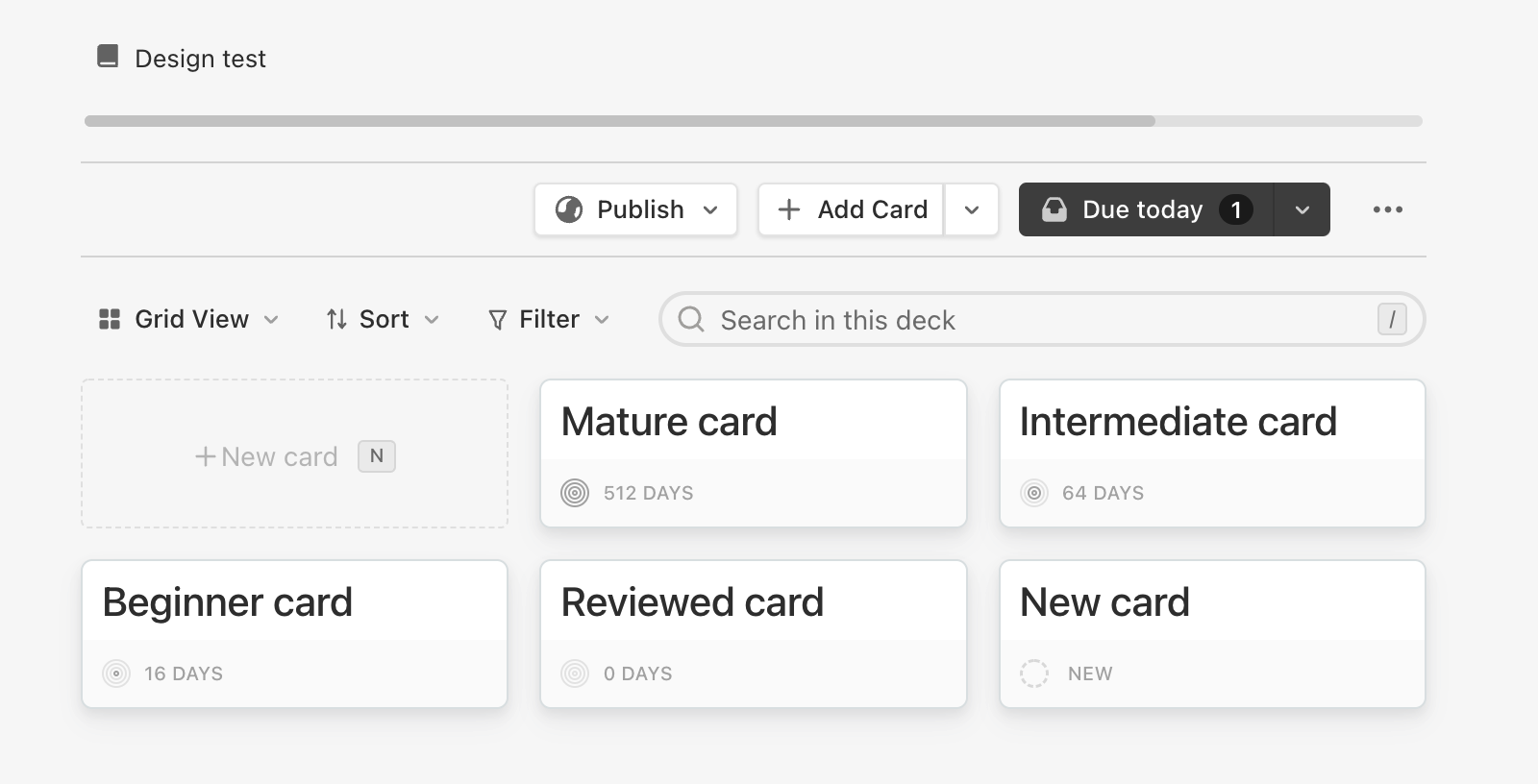This screenshot has width=1538, height=784.
Task: Click the grid squares icon beside Grid View
Action: (x=110, y=319)
